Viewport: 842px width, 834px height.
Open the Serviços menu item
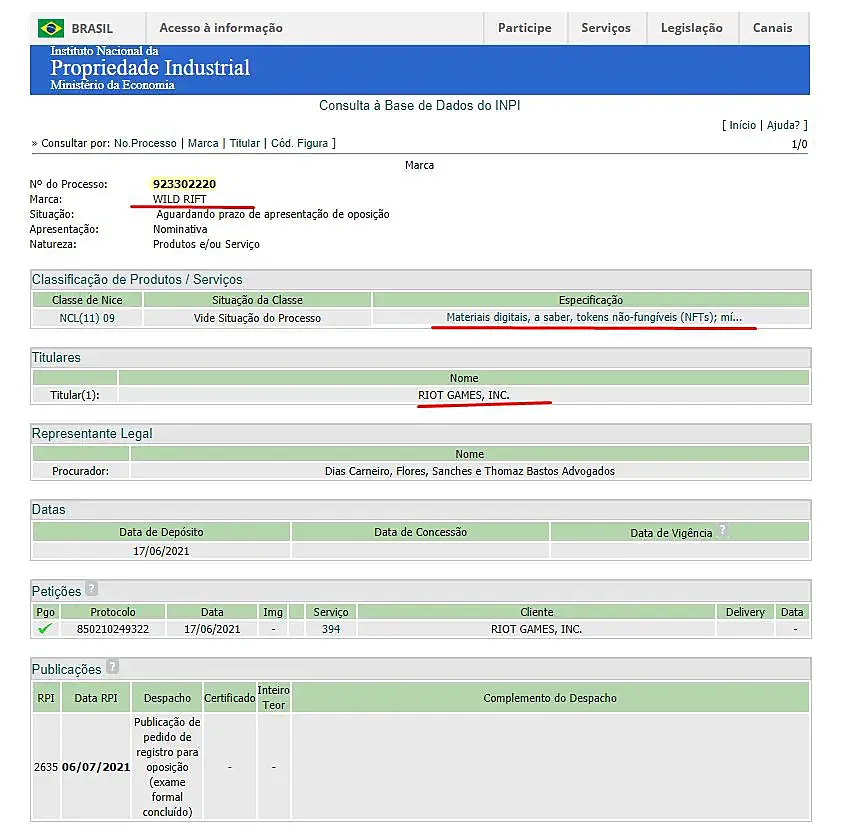tap(606, 28)
